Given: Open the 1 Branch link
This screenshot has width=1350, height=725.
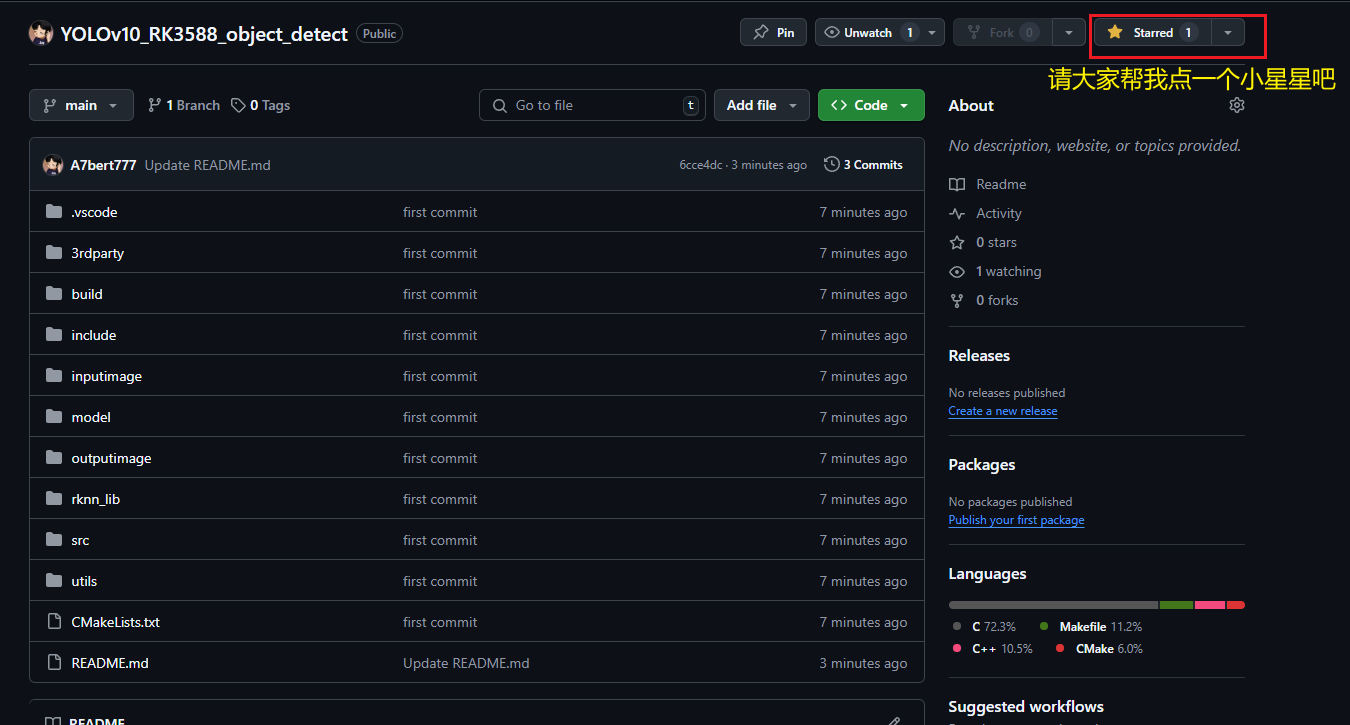Looking at the screenshot, I should (184, 105).
